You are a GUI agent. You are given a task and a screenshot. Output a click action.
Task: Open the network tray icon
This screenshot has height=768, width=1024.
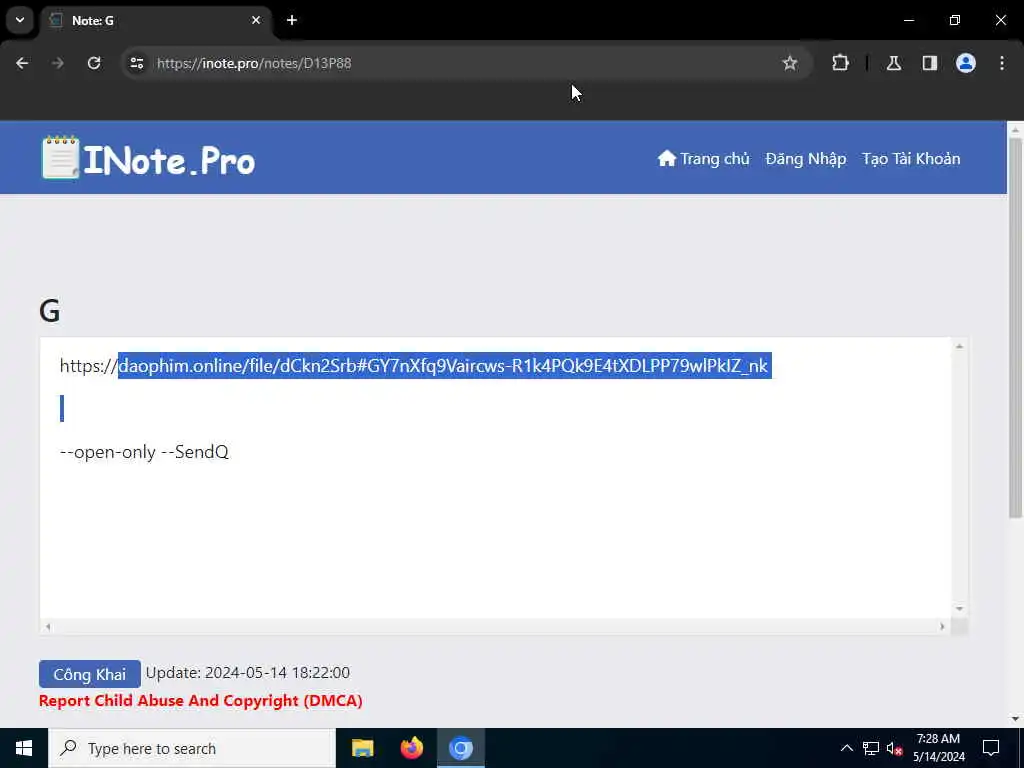[x=871, y=748]
